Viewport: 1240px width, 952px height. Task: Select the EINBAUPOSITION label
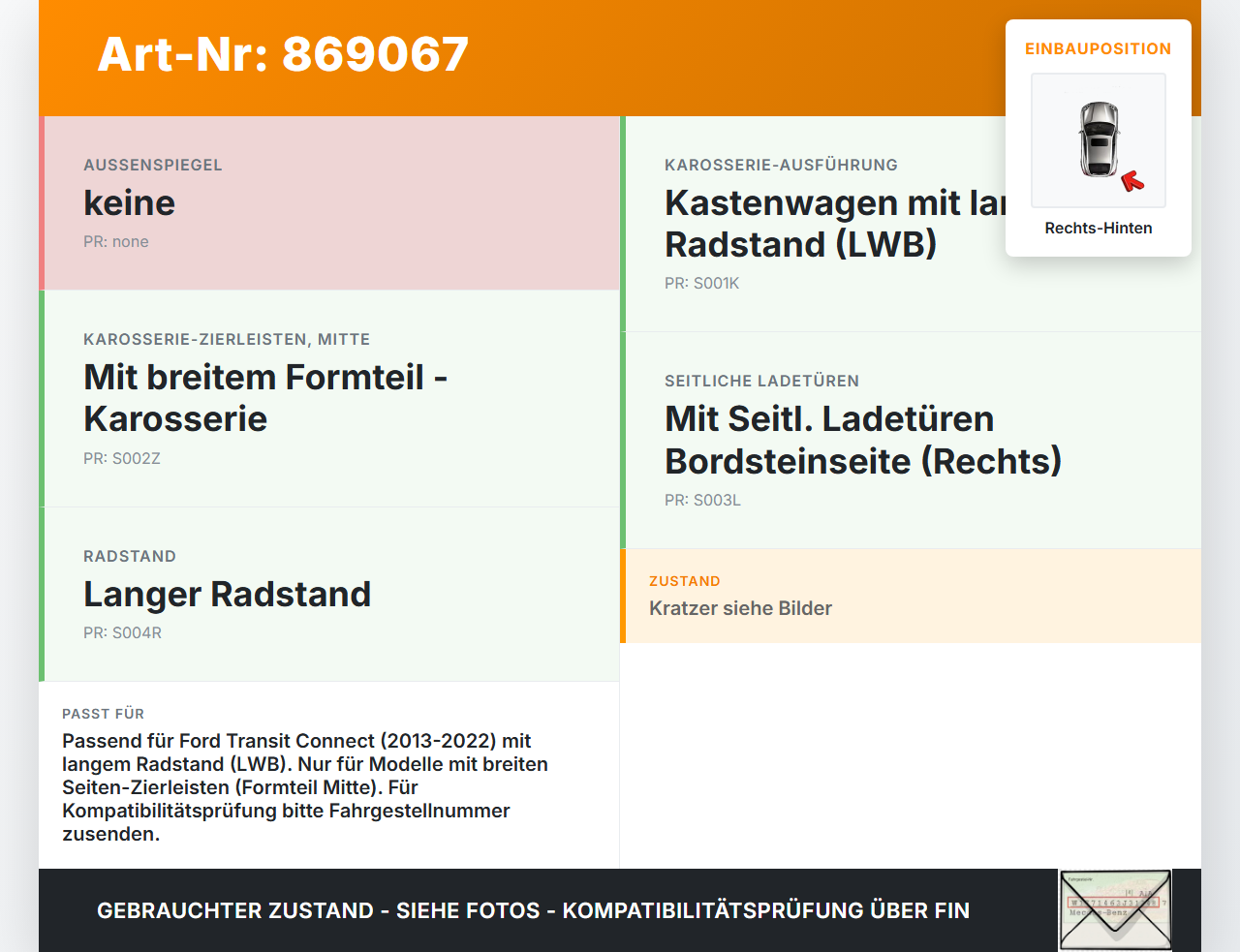(1099, 48)
